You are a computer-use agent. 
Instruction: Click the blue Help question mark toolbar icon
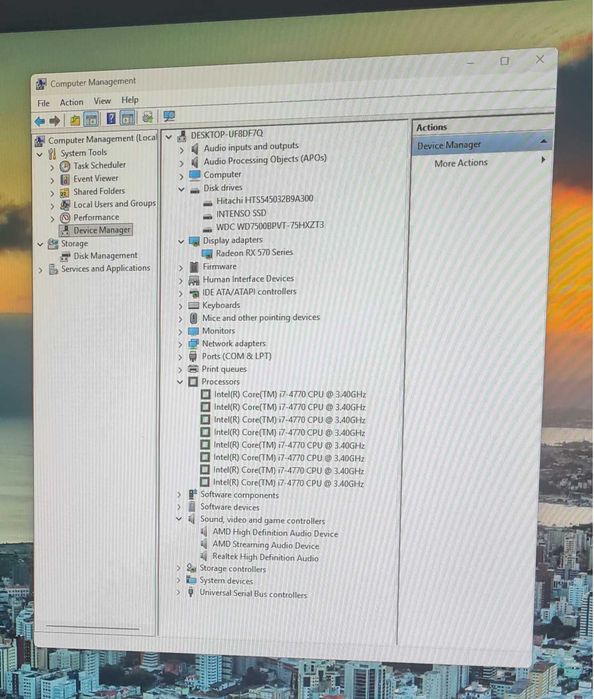click(x=111, y=119)
